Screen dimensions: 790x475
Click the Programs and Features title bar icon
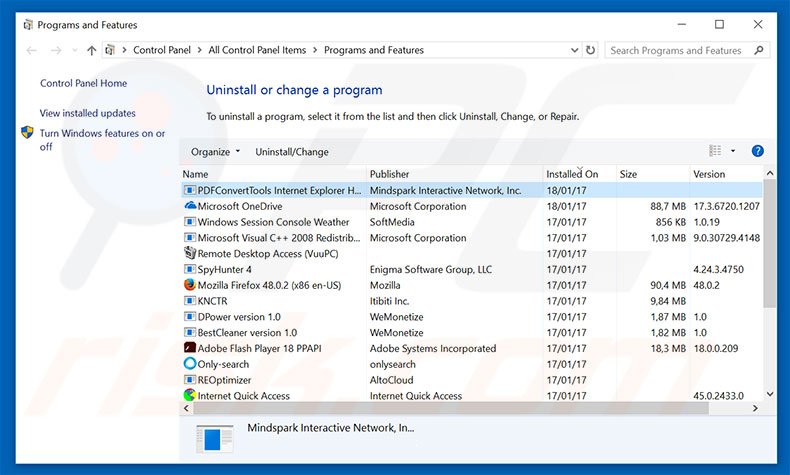[x=28, y=25]
